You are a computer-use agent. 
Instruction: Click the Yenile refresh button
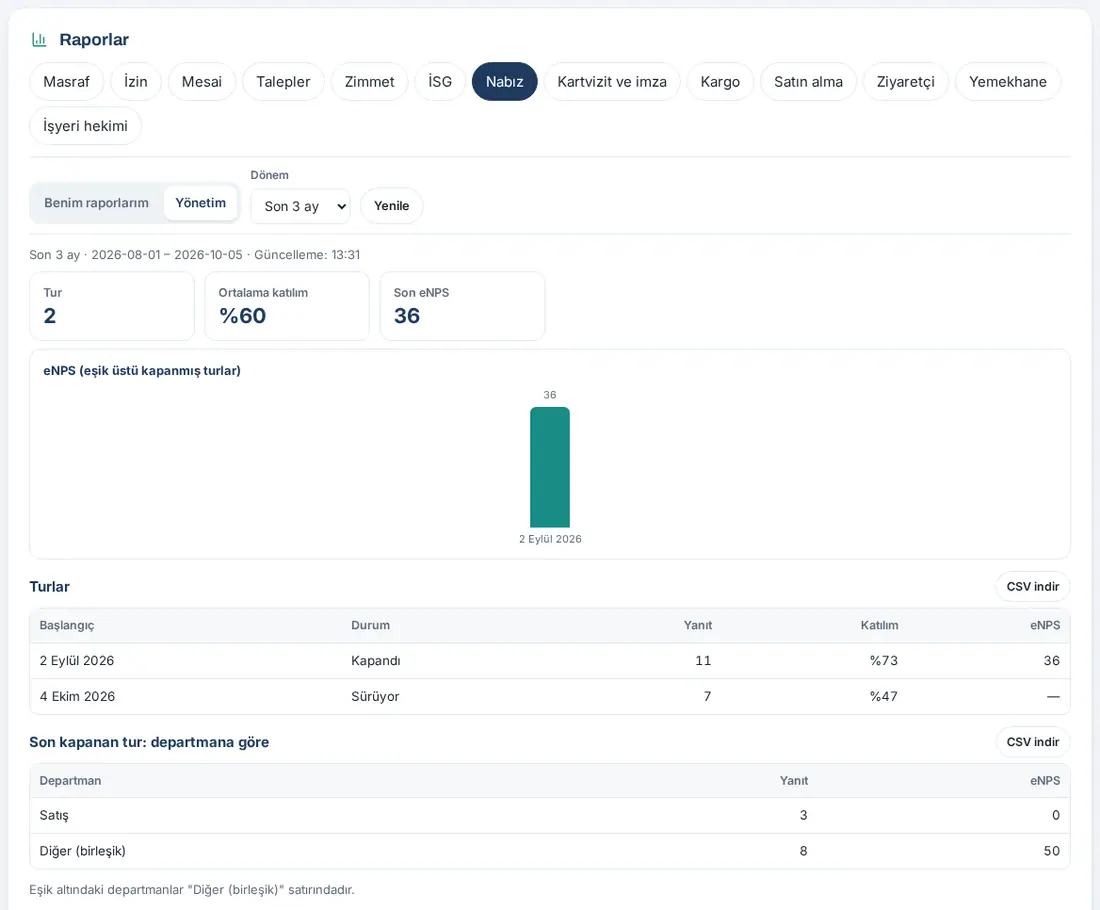point(391,206)
